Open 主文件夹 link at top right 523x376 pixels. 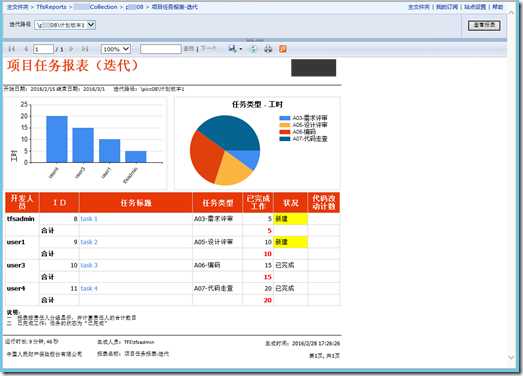pyautogui.click(x=419, y=7)
